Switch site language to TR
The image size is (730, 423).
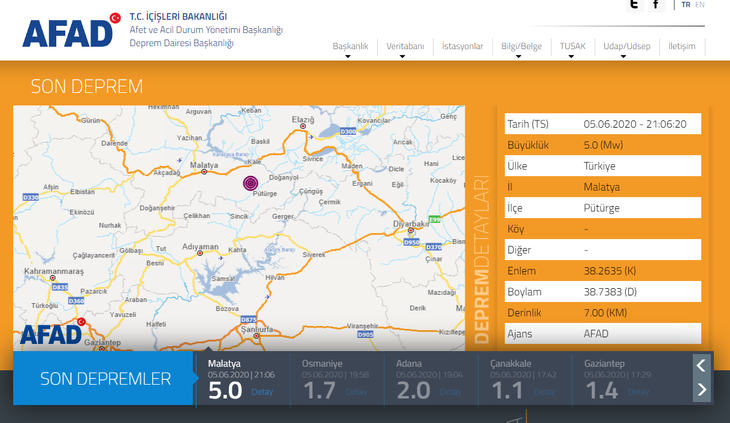[x=685, y=5]
